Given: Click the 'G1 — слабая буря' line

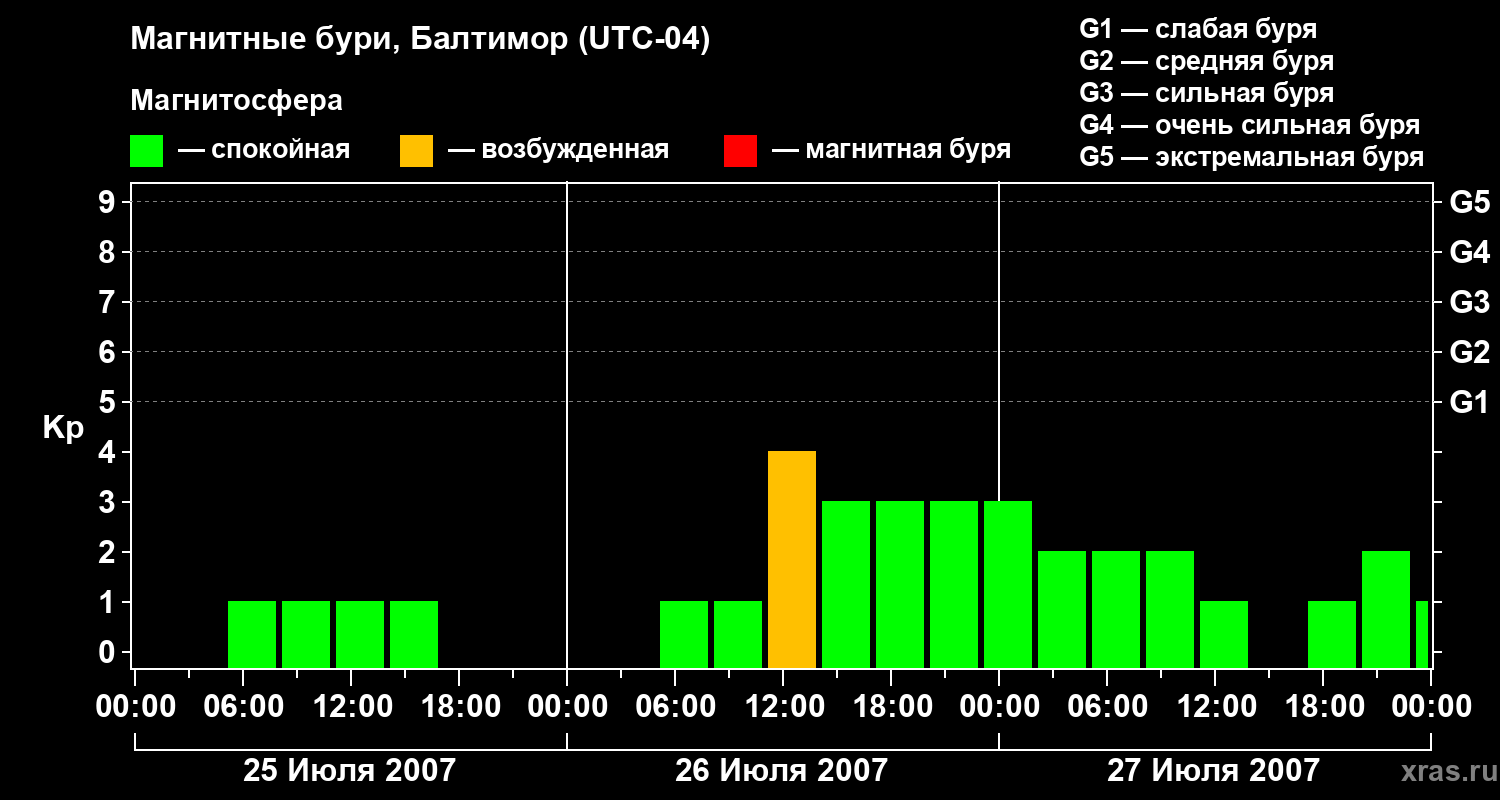Looking at the screenshot, I should tap(1198, 29).
